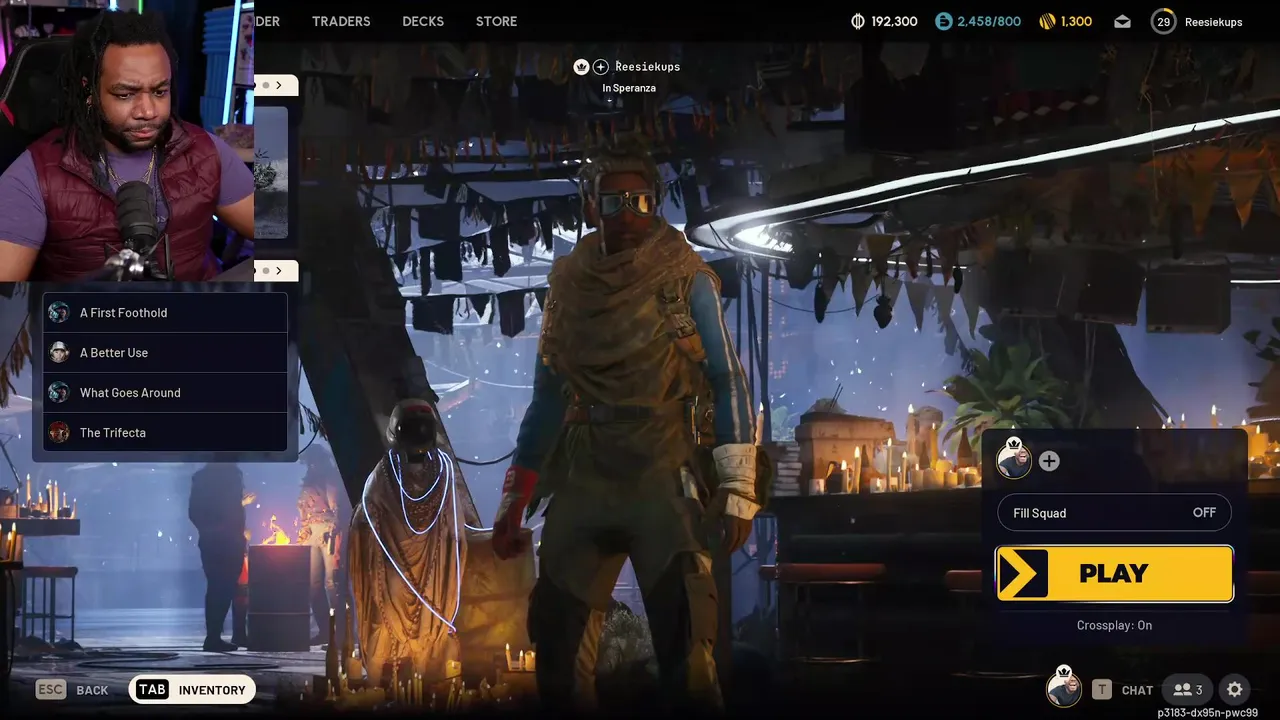Open the friends list showing 3

coord(1188,689)
